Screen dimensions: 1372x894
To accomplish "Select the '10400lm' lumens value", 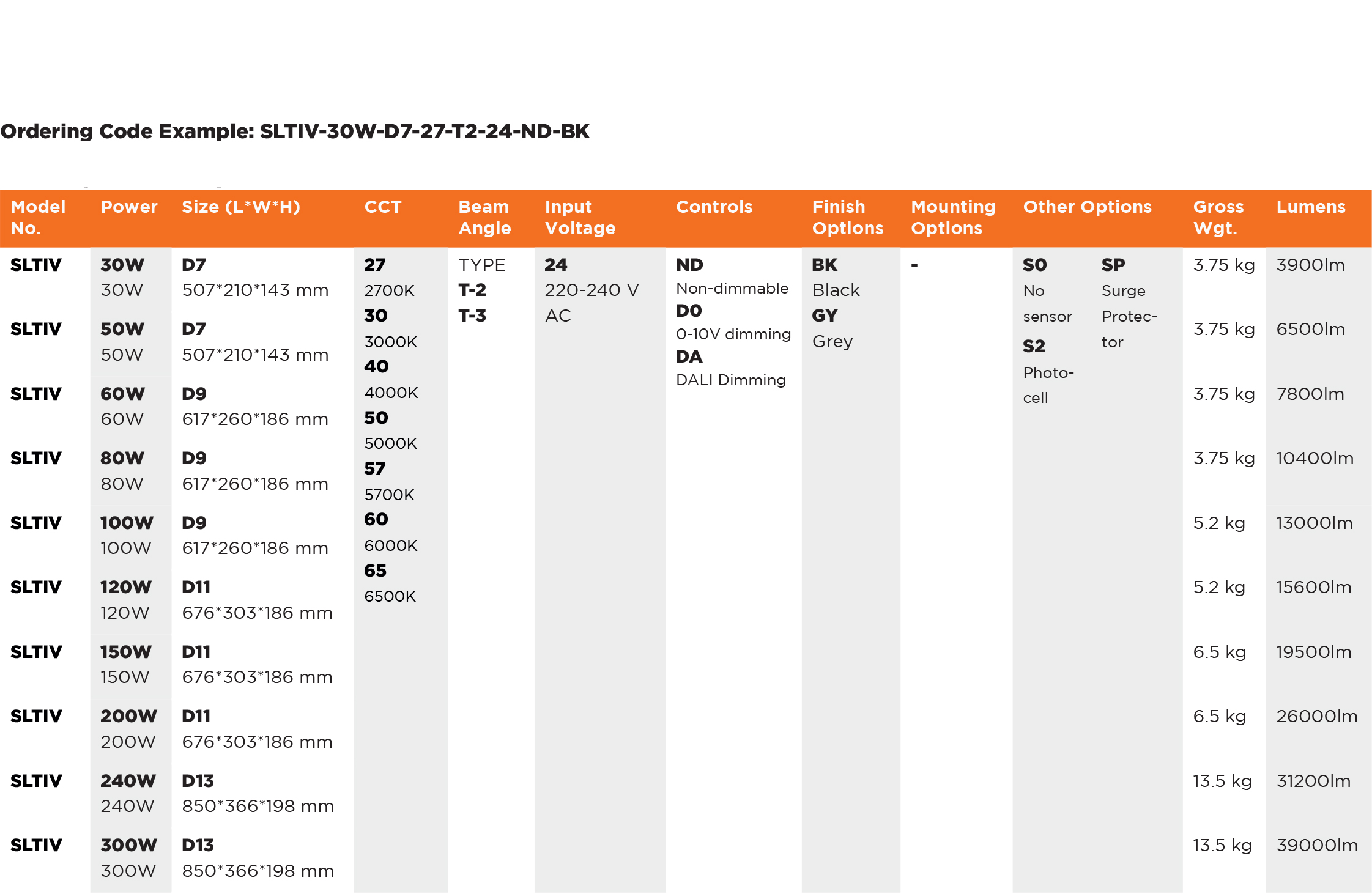I will [1315, 458].
